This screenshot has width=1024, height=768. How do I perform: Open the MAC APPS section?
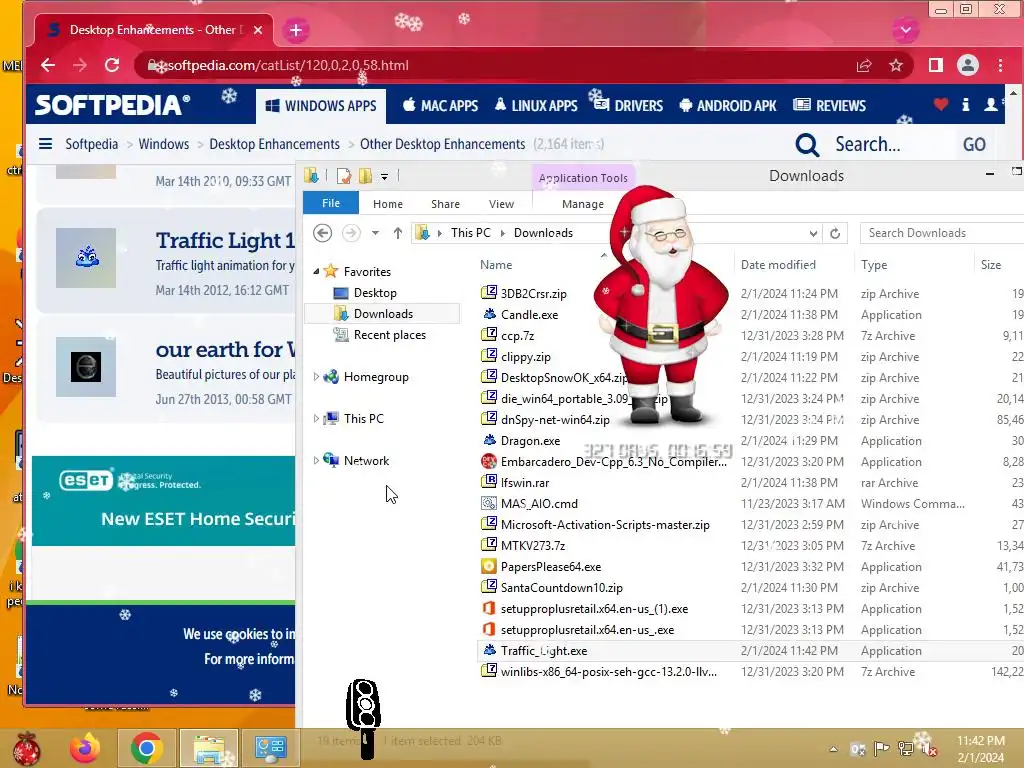(x=440, y=106)
